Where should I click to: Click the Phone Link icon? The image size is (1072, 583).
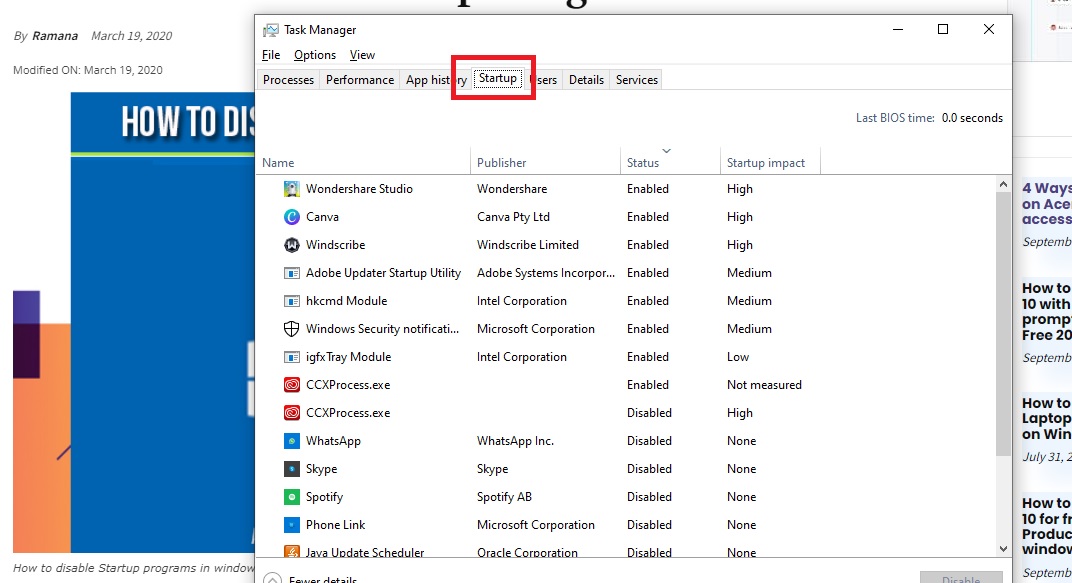click(291, 525)
